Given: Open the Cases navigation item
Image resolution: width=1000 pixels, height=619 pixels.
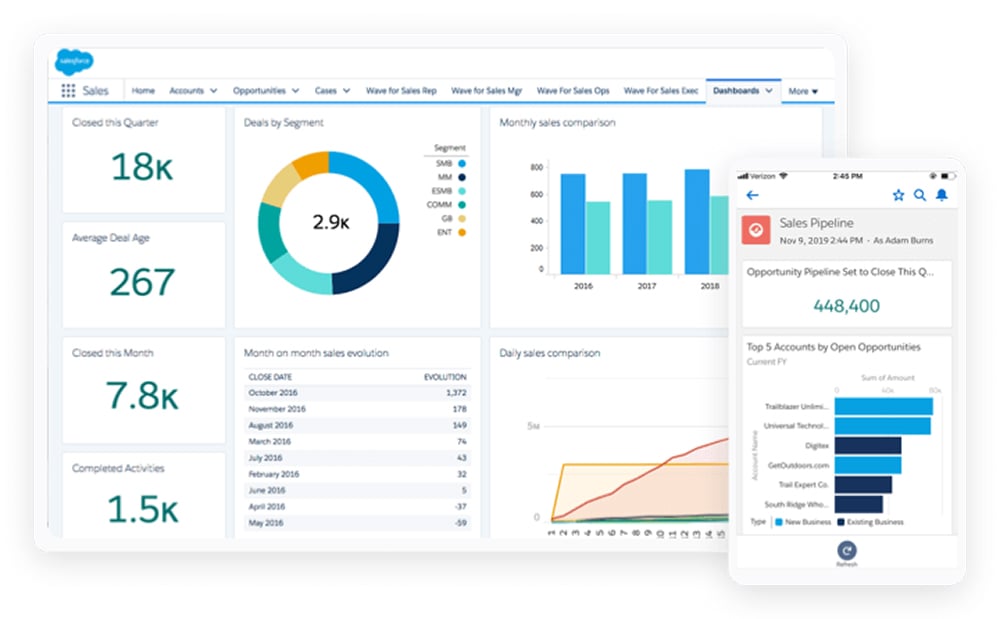Looking at the screenshot, I should tap(331, 90).
